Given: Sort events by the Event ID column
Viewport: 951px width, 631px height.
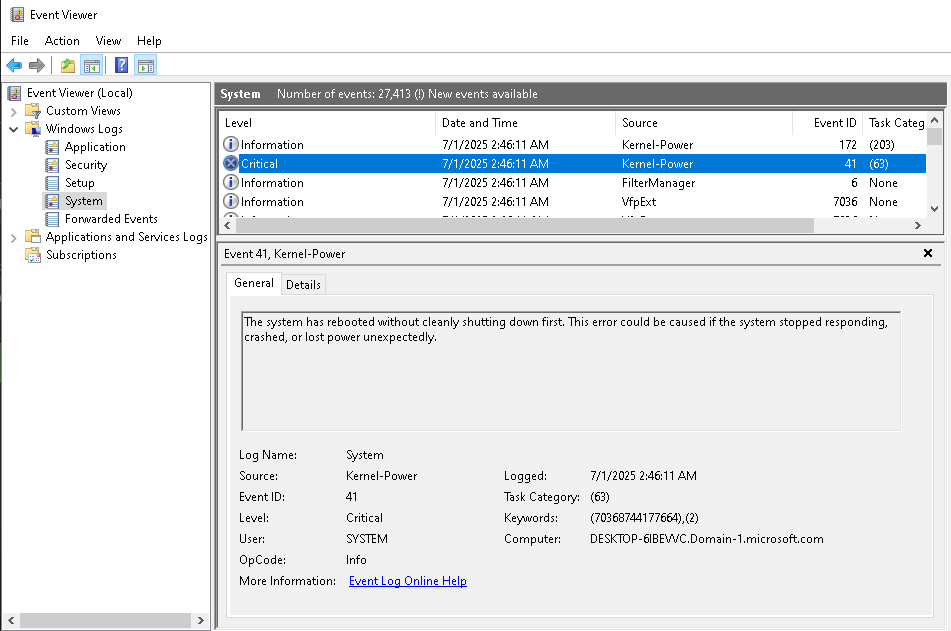Looking at the screenshot, I should [x=827, y=123].
